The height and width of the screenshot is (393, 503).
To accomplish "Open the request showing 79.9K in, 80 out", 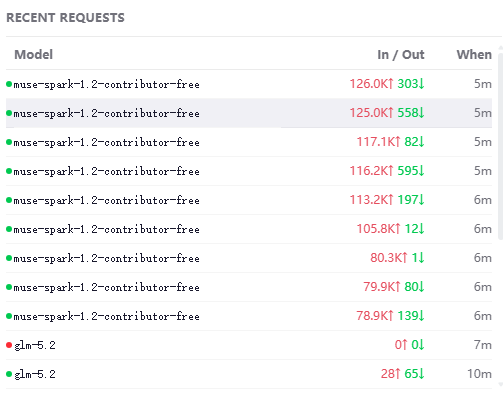I will click(x=249, y=287).
